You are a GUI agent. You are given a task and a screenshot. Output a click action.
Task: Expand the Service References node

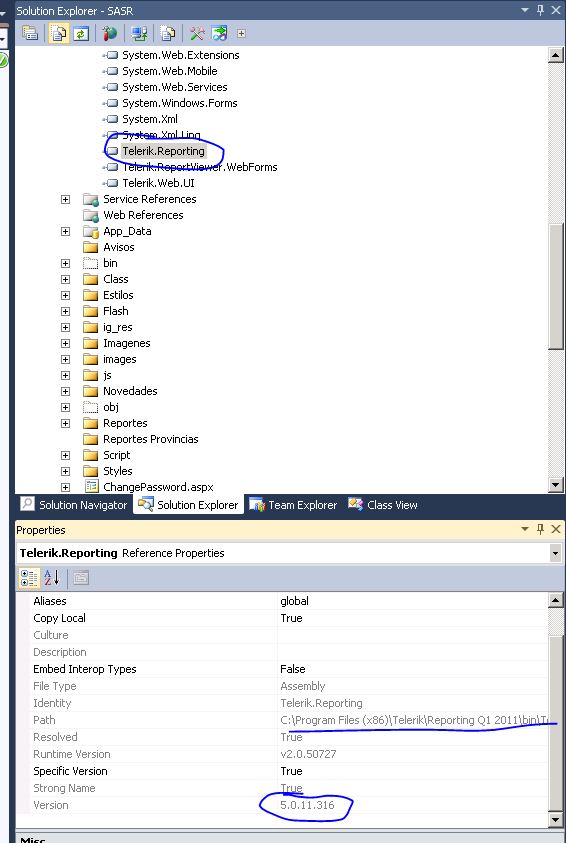point(66,199)
